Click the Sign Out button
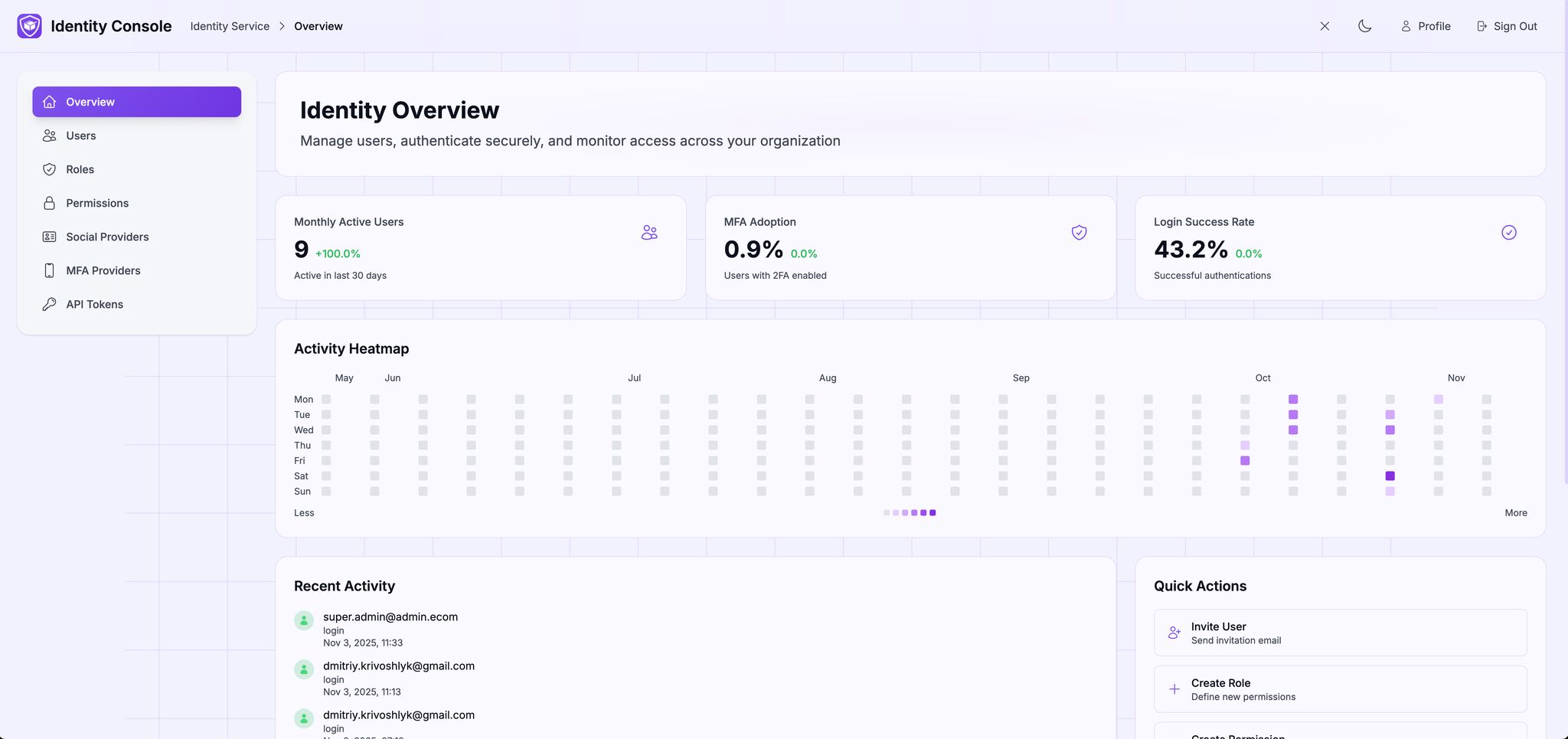Image resolution: width=1568 pixels, height=739 pixels. pos(1506,25)
